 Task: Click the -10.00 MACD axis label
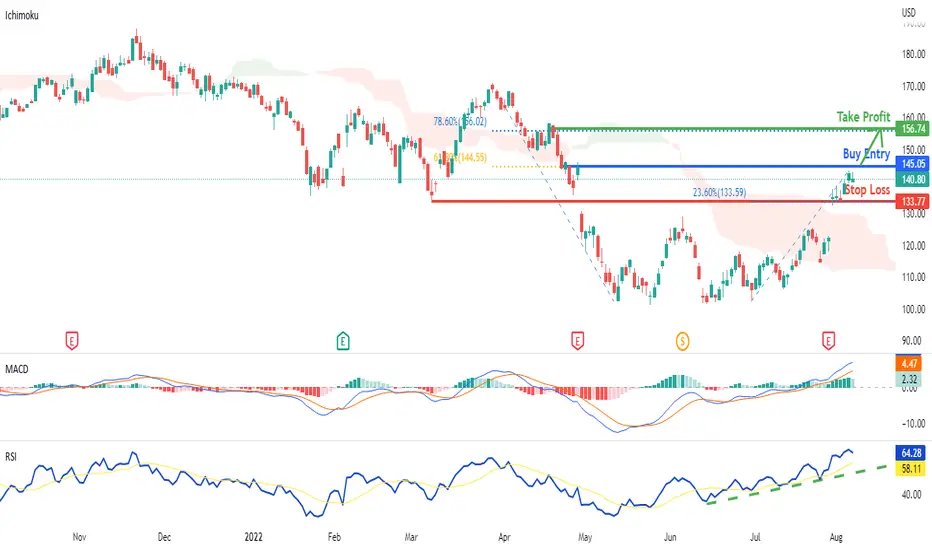[x=914, y=424]
